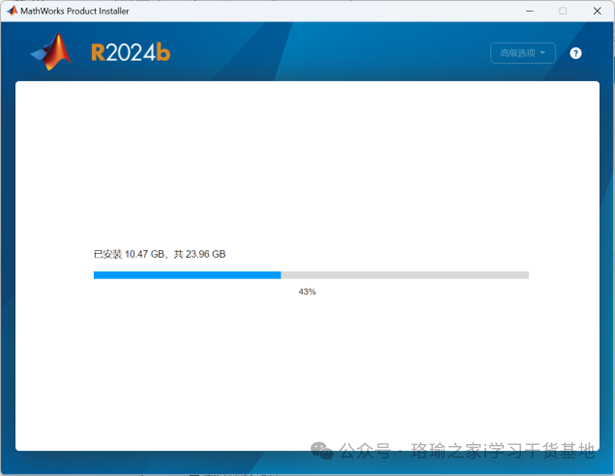
Task: Click the installation progress bar
Action: (x=311, y=275)
